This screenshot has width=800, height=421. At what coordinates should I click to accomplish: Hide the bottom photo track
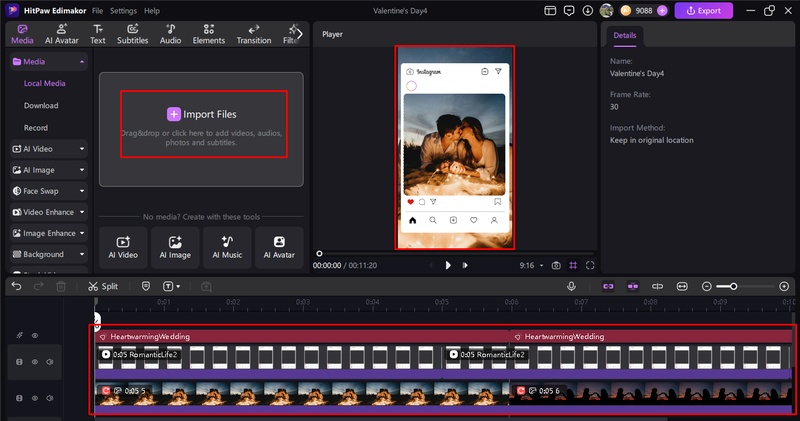(35, 398)
